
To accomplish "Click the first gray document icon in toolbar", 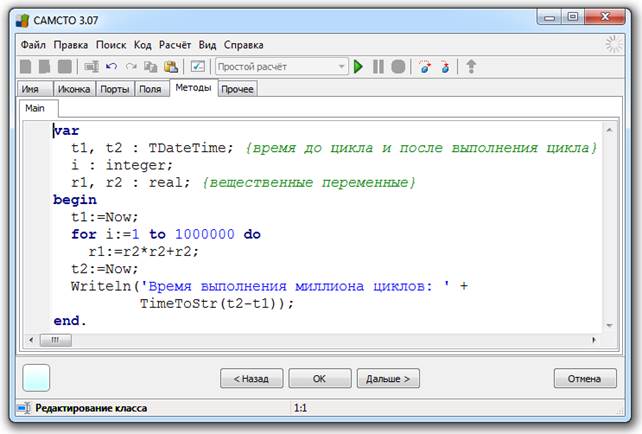I will click(x=25, y=66).
